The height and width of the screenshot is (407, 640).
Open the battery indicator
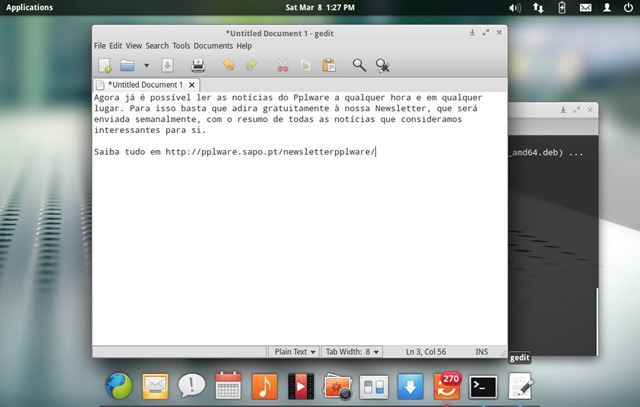coord(562,8)
